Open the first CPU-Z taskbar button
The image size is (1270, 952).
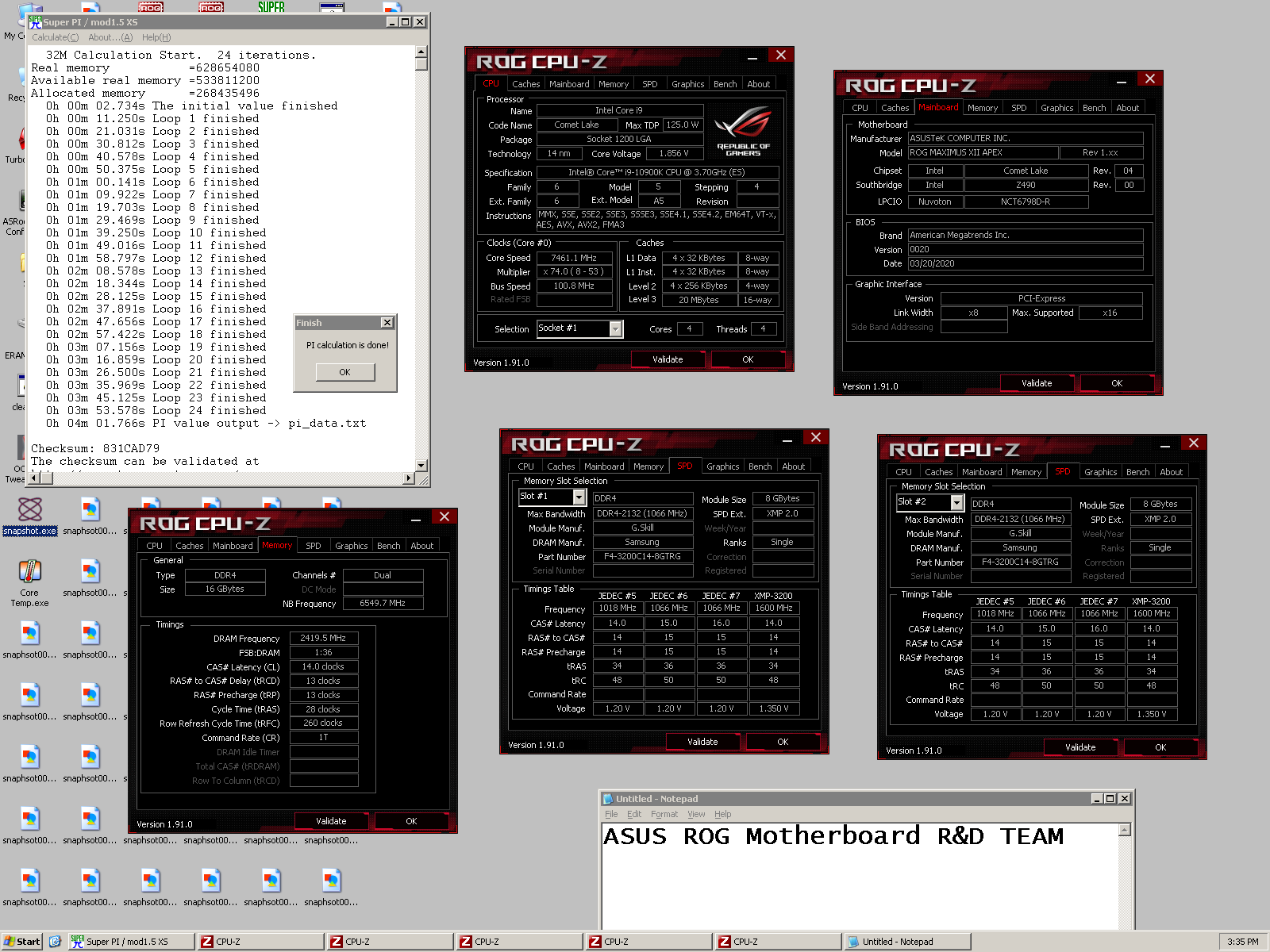[x=260, y=942]
